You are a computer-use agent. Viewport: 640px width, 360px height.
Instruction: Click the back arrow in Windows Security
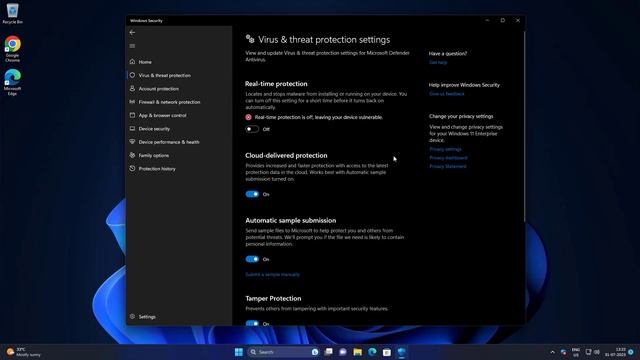click(132, 32)
